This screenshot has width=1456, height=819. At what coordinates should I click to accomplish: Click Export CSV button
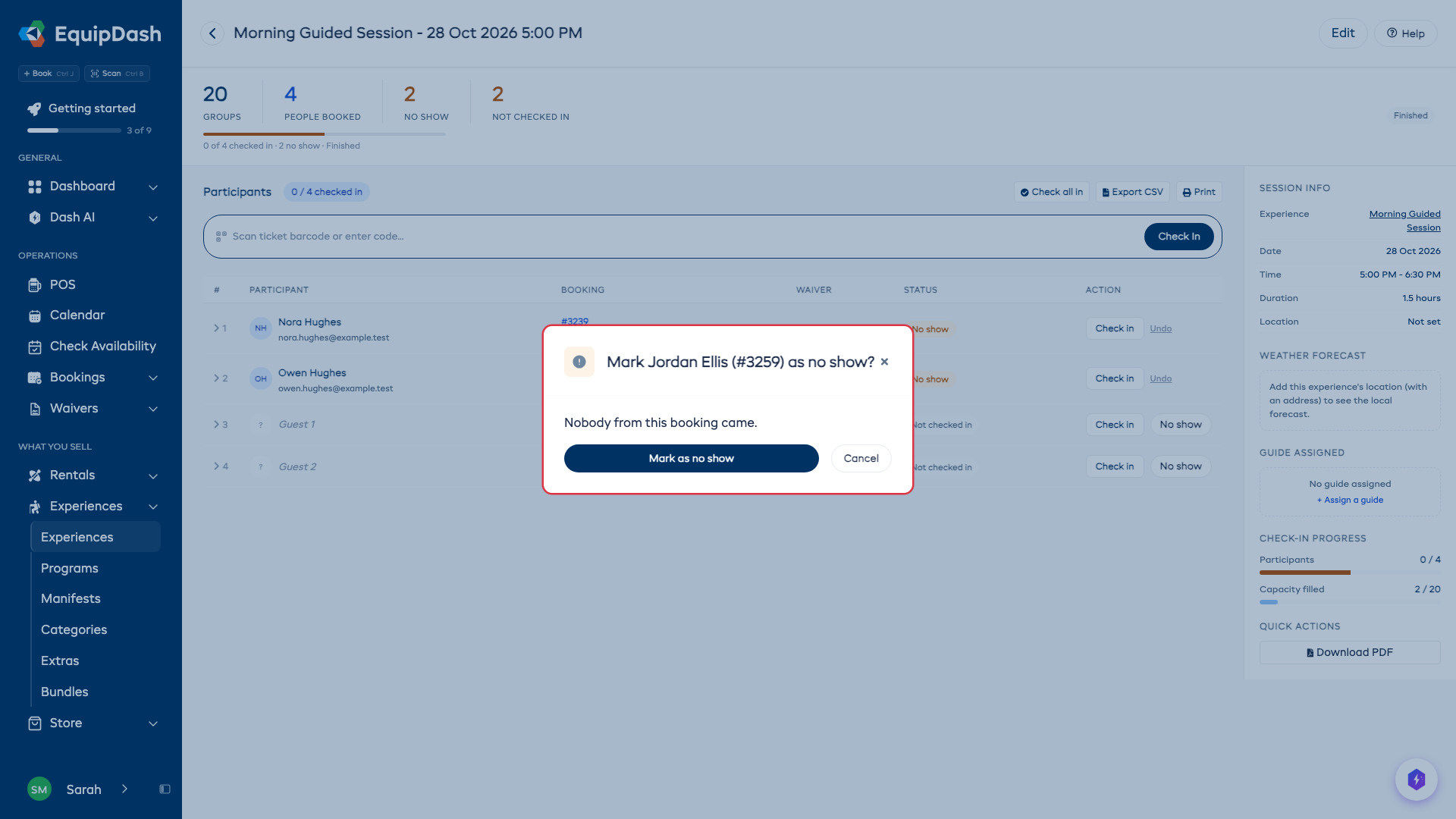tap(1132, 192)
